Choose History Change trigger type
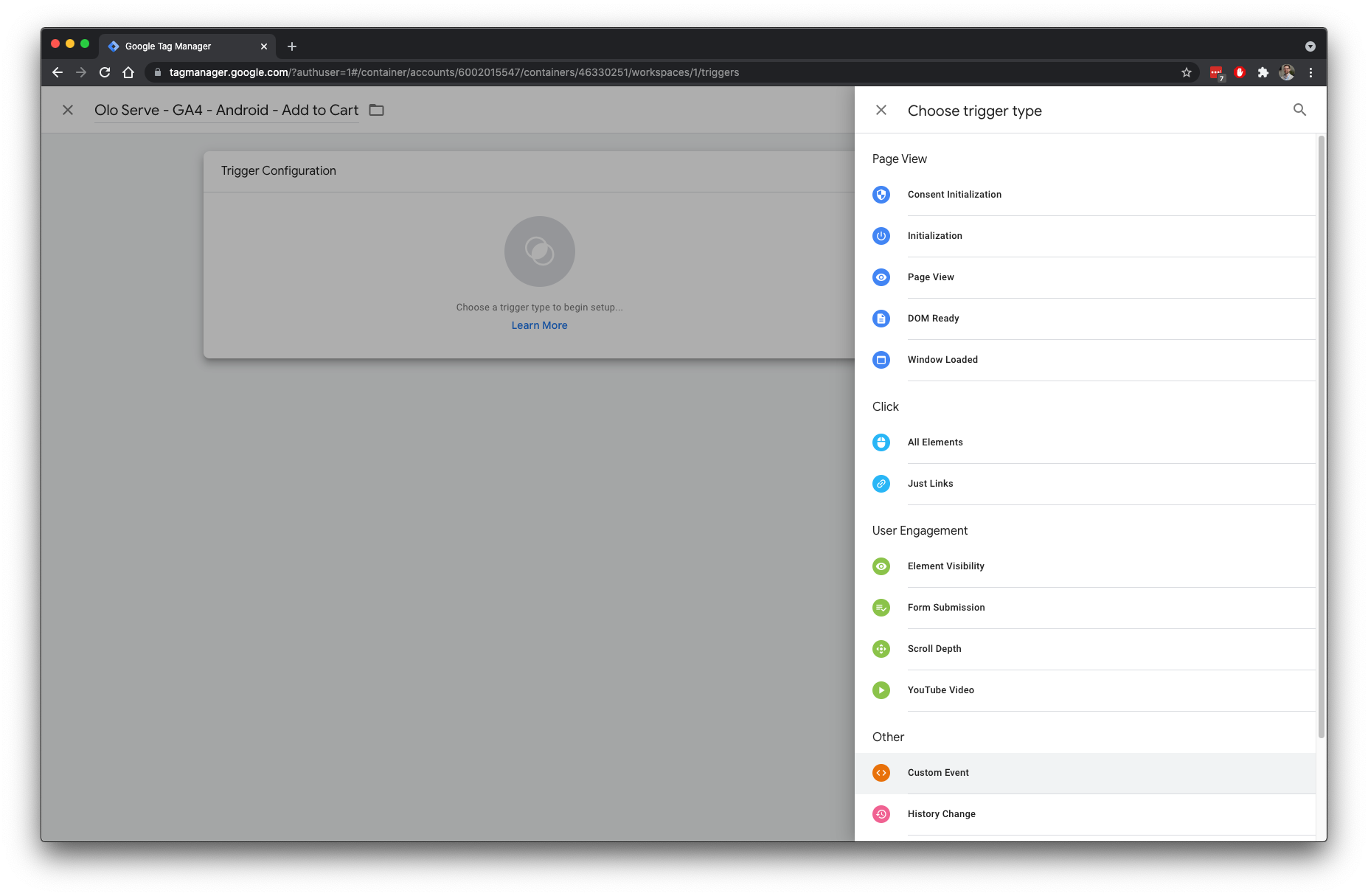The image size is (1368, 896). click(x=1085, y=814)
